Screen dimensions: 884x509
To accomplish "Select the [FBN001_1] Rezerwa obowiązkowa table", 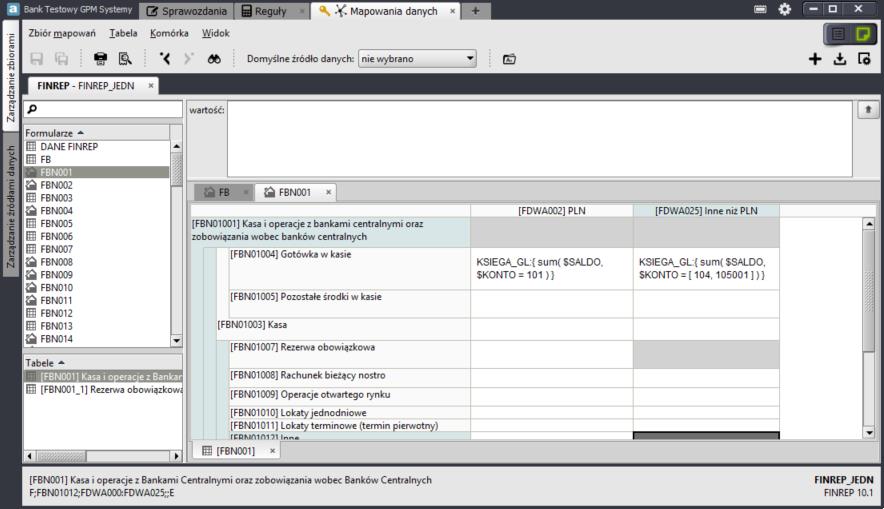I will (x=103, y=390).
